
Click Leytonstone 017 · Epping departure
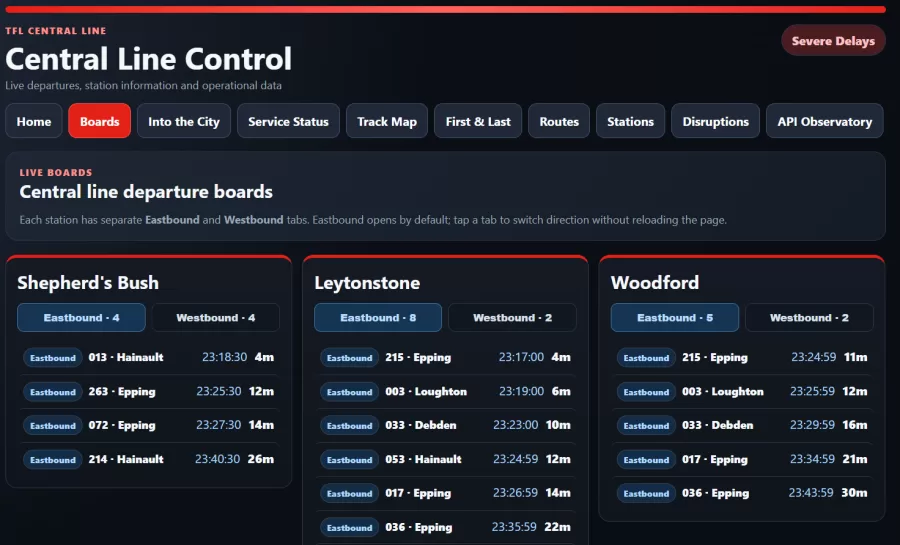pyautogui.click(x=445, y=493)
